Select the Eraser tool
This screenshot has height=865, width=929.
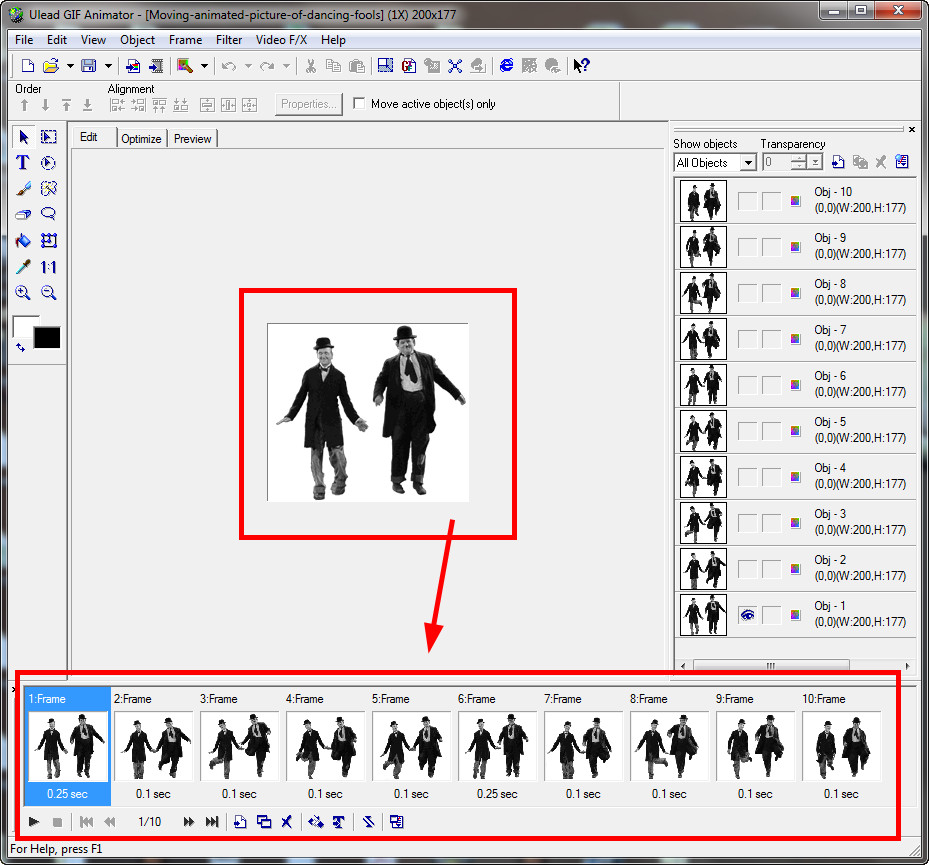pos(23,214)
